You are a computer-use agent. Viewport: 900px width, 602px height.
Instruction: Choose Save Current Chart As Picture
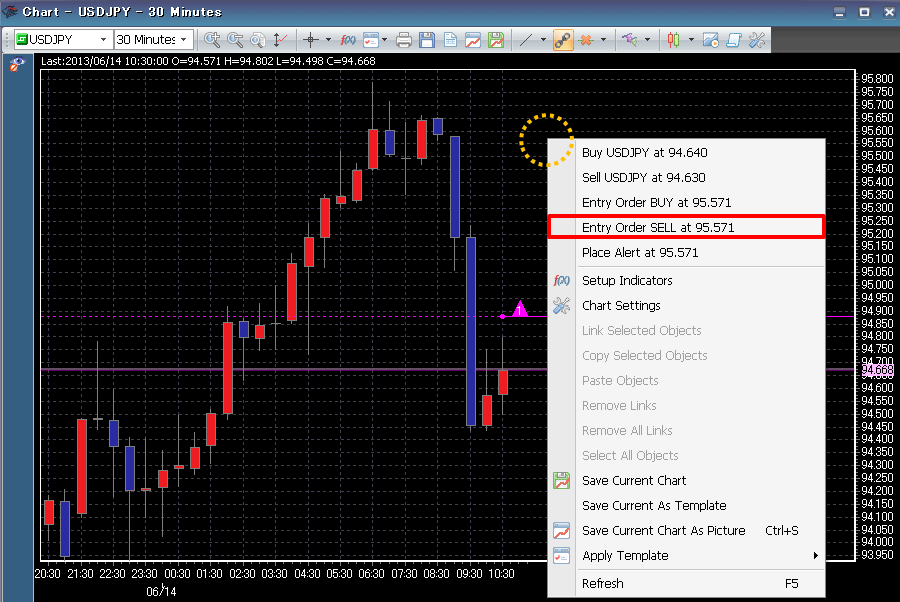point(686,530)
